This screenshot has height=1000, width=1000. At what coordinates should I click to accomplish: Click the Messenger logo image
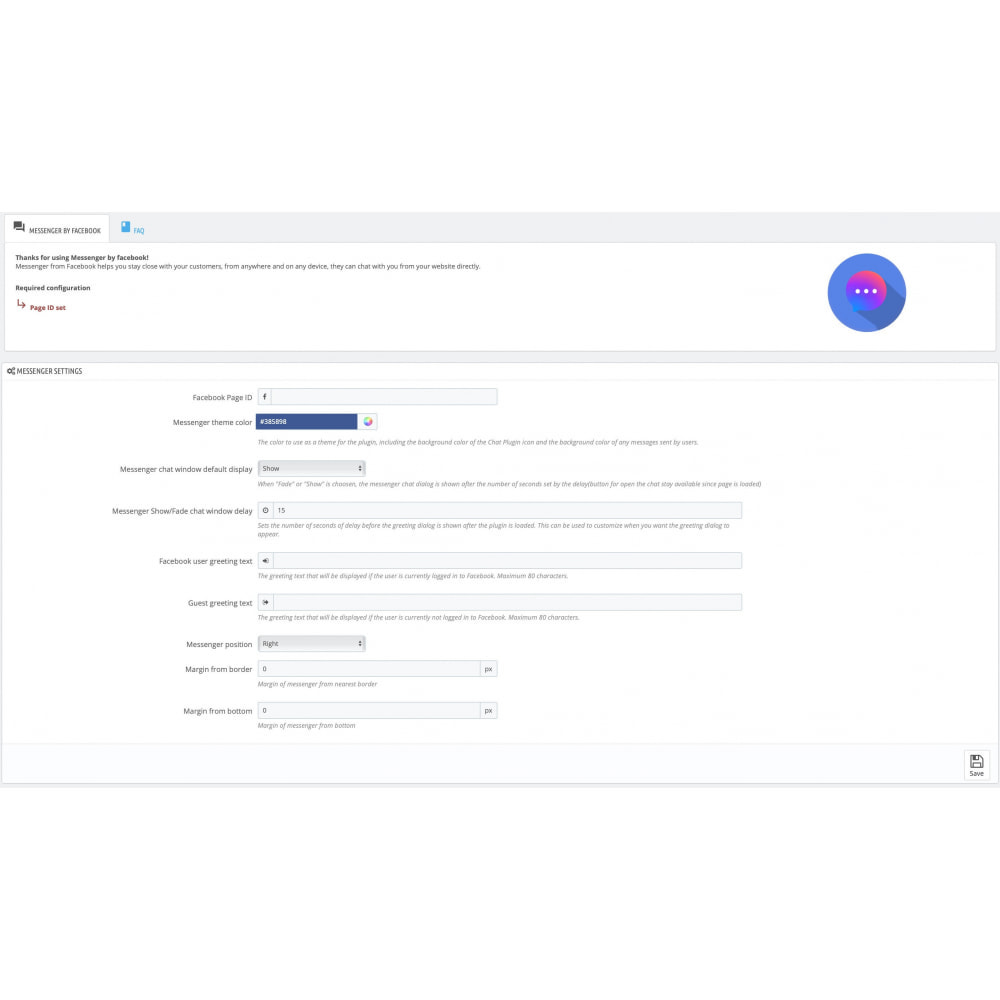tap(866, 293)
